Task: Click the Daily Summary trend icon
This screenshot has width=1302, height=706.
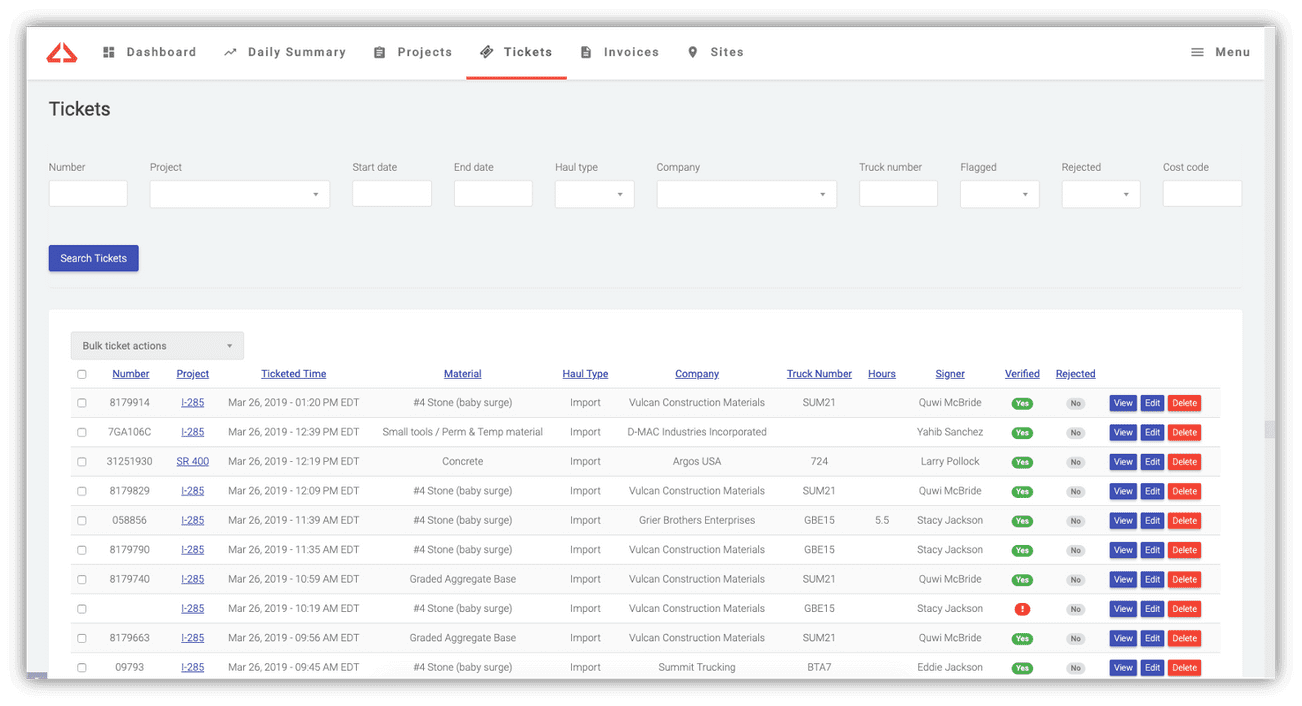Action: pyautogui.click(x=230, y=52)
